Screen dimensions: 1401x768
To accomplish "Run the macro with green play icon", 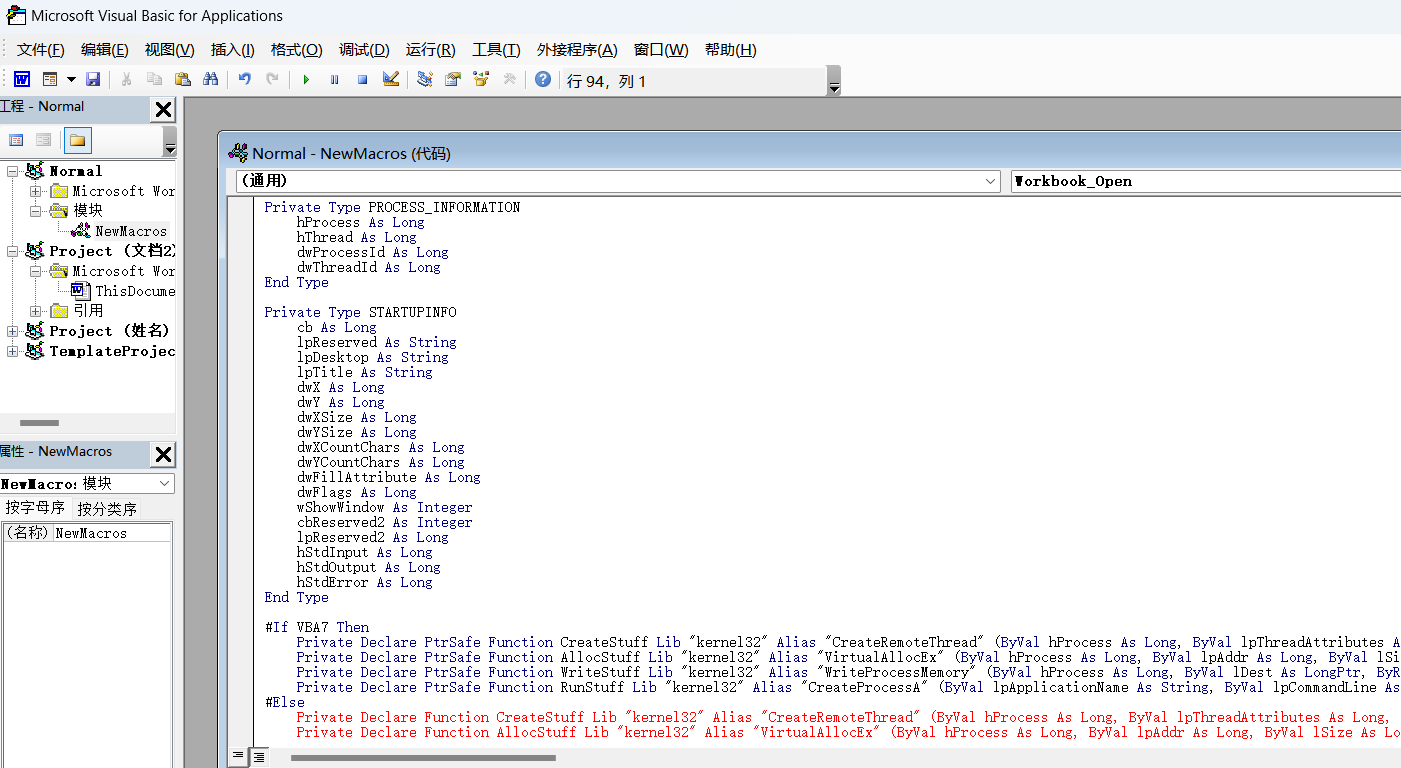I will (x=306, y=79).
